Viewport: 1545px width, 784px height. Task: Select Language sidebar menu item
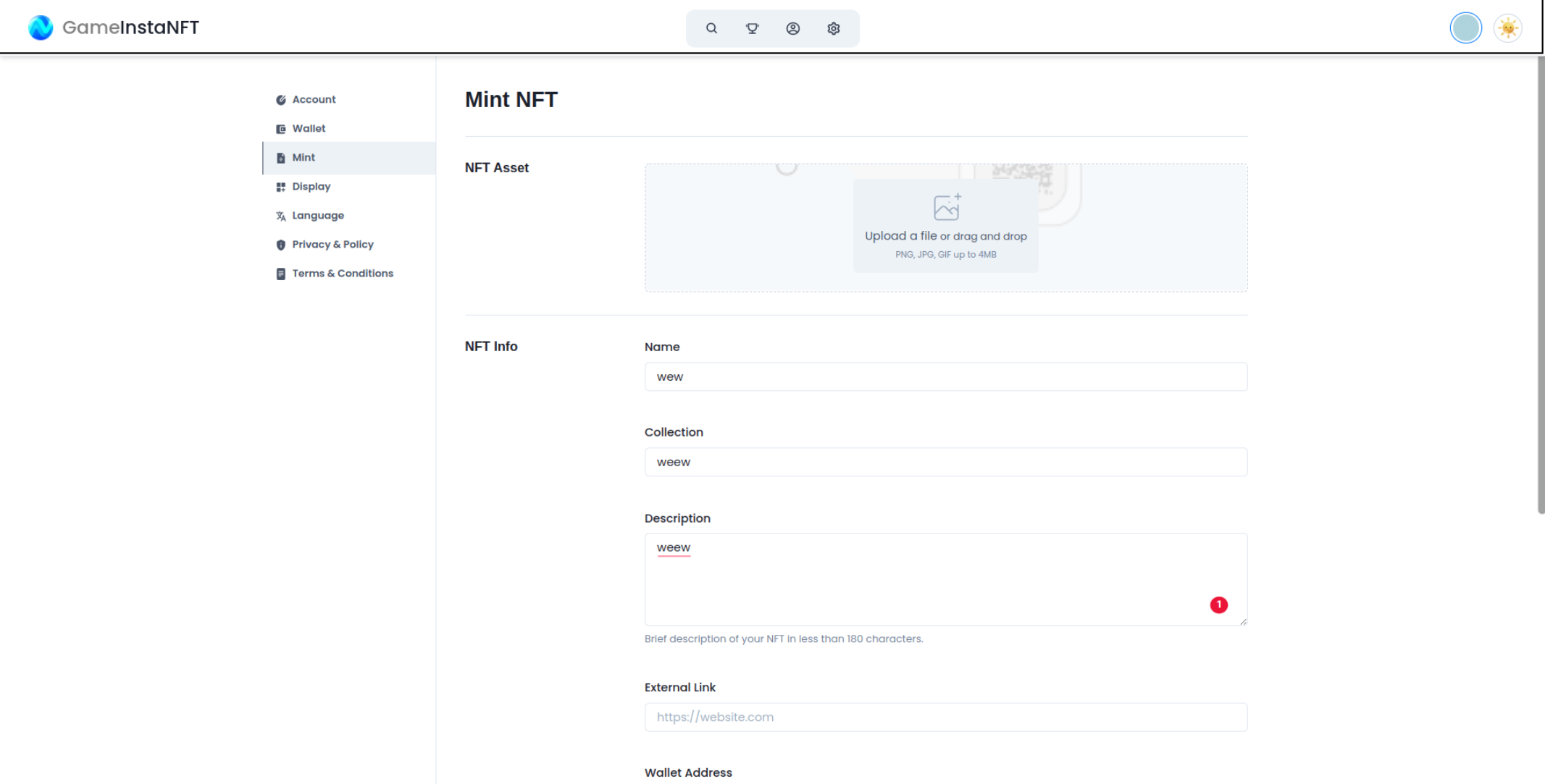(318, 215)
